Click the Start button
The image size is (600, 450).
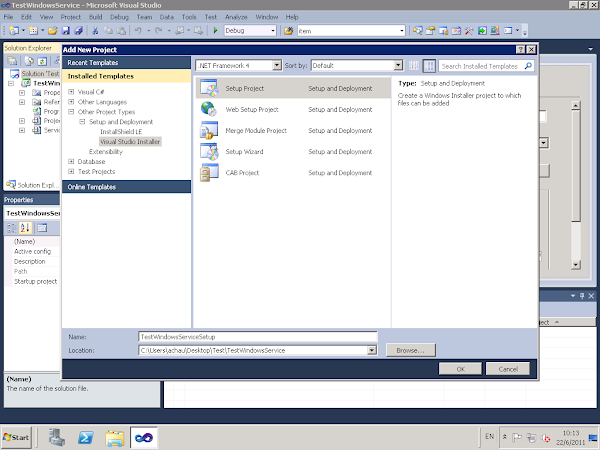tap(16, 437)
